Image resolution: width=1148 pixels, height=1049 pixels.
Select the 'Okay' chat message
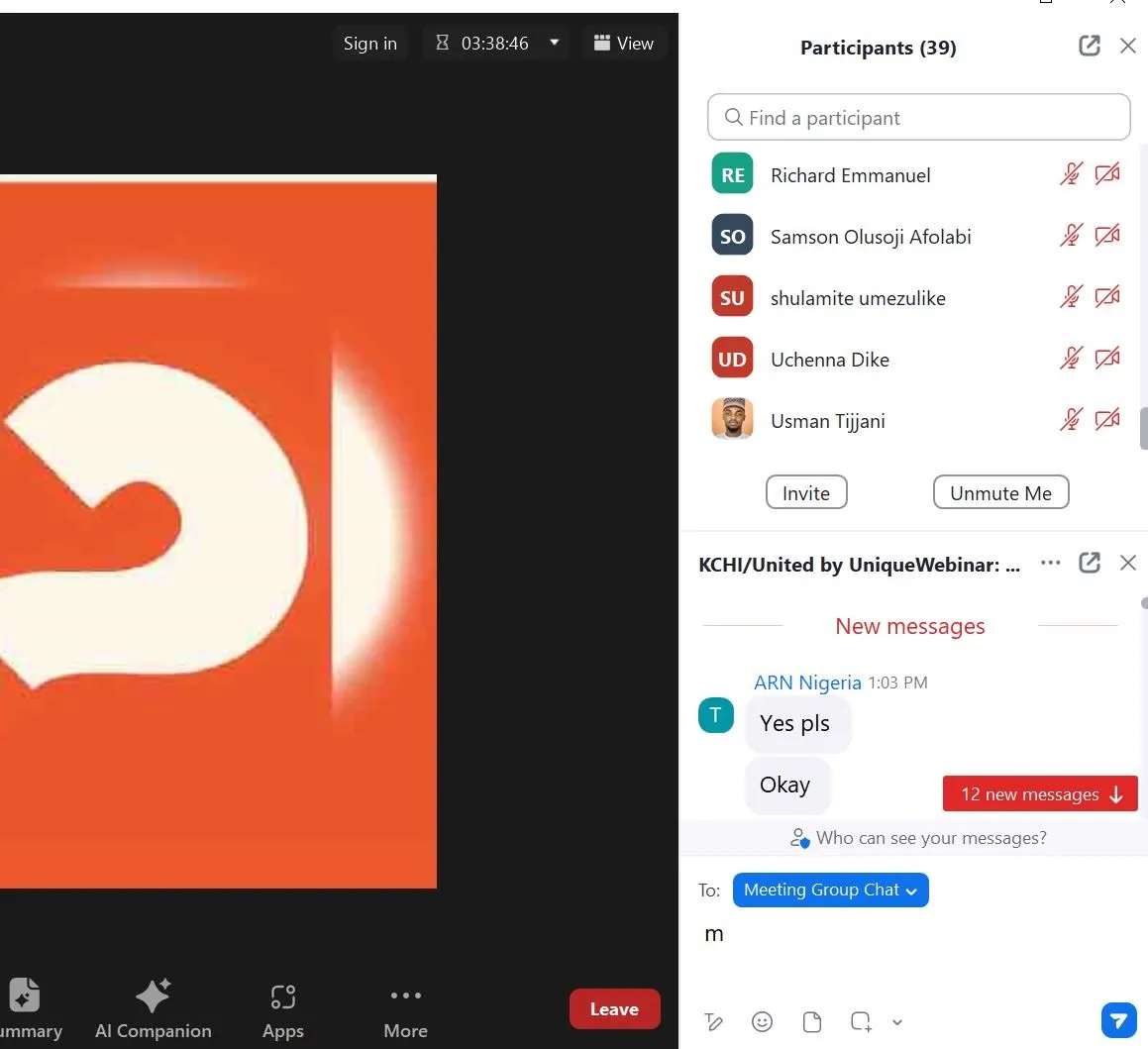786,786
